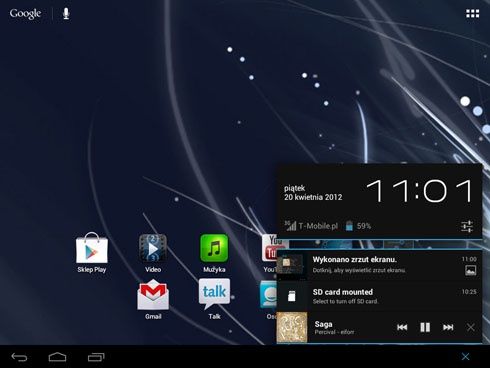Pause the Saga track
This screenshot has width=490, height=368.
425,327
